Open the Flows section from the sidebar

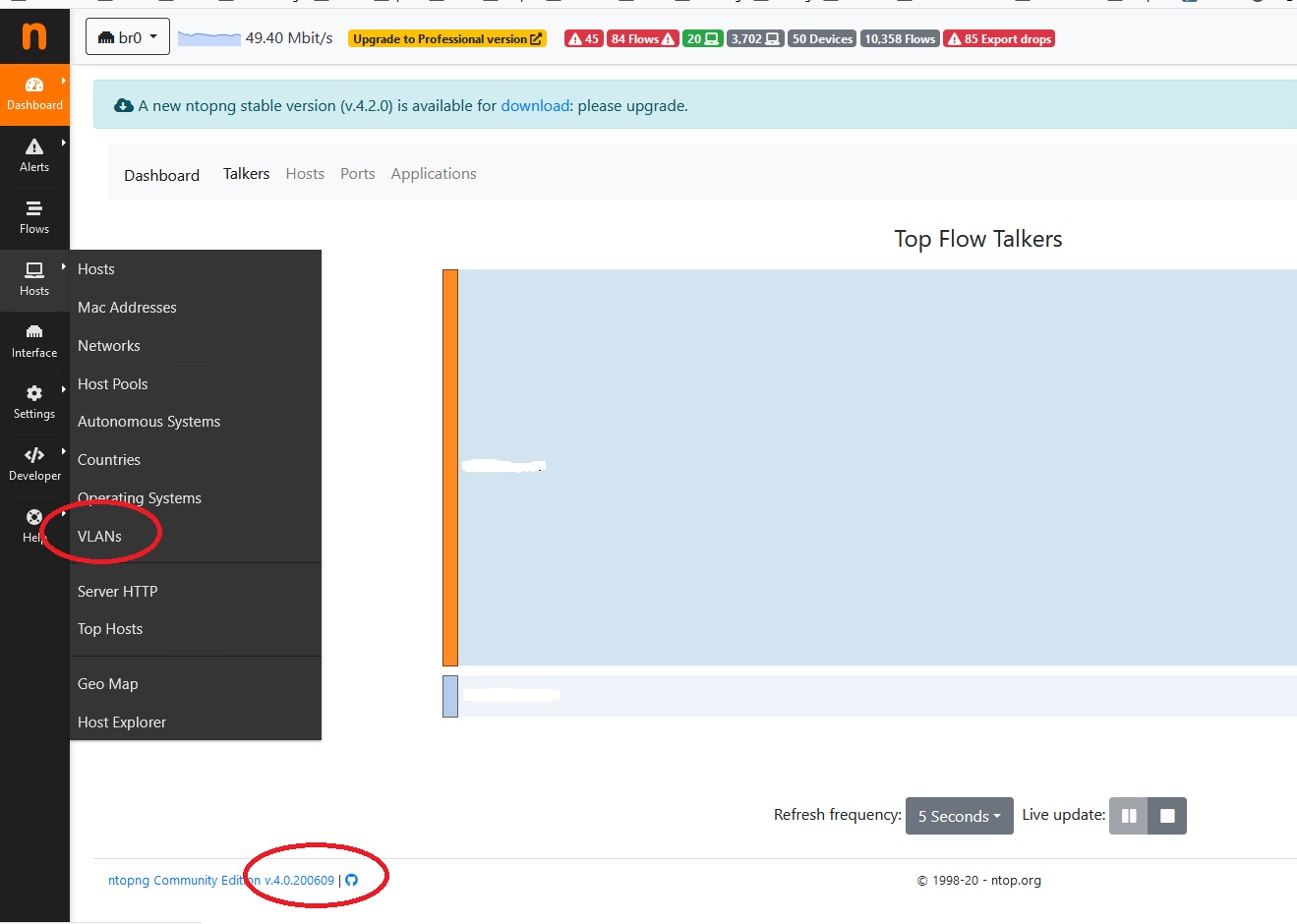click(x=34, y=216)
